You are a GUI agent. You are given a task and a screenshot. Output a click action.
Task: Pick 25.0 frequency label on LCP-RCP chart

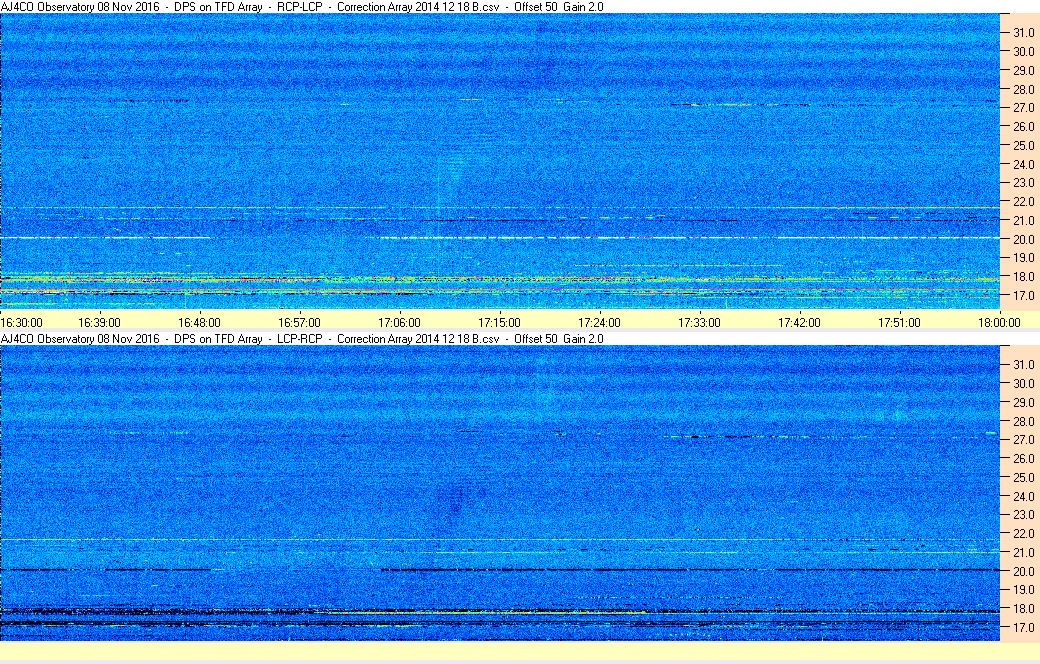click(1023, 478)
